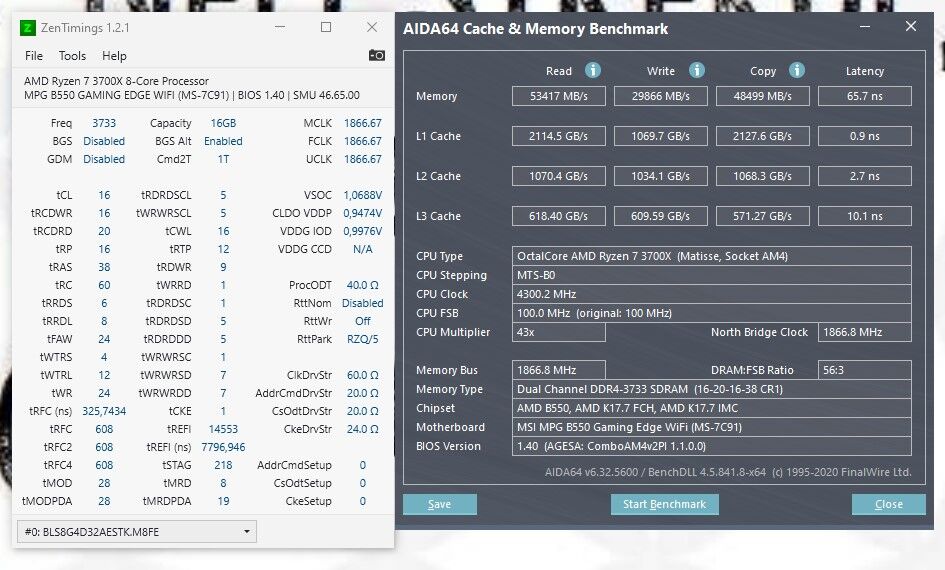Click the Motherboard field MSI MPG B550
The image size is (945, 570).
712,427
